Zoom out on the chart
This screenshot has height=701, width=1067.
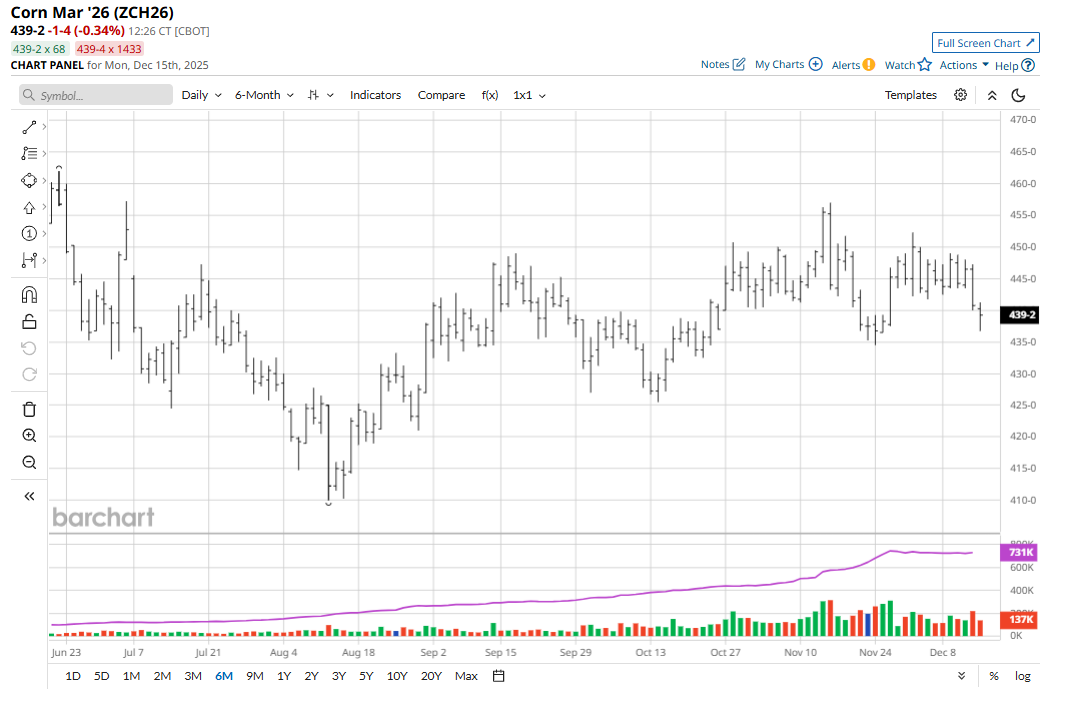(x=29, y=463)
